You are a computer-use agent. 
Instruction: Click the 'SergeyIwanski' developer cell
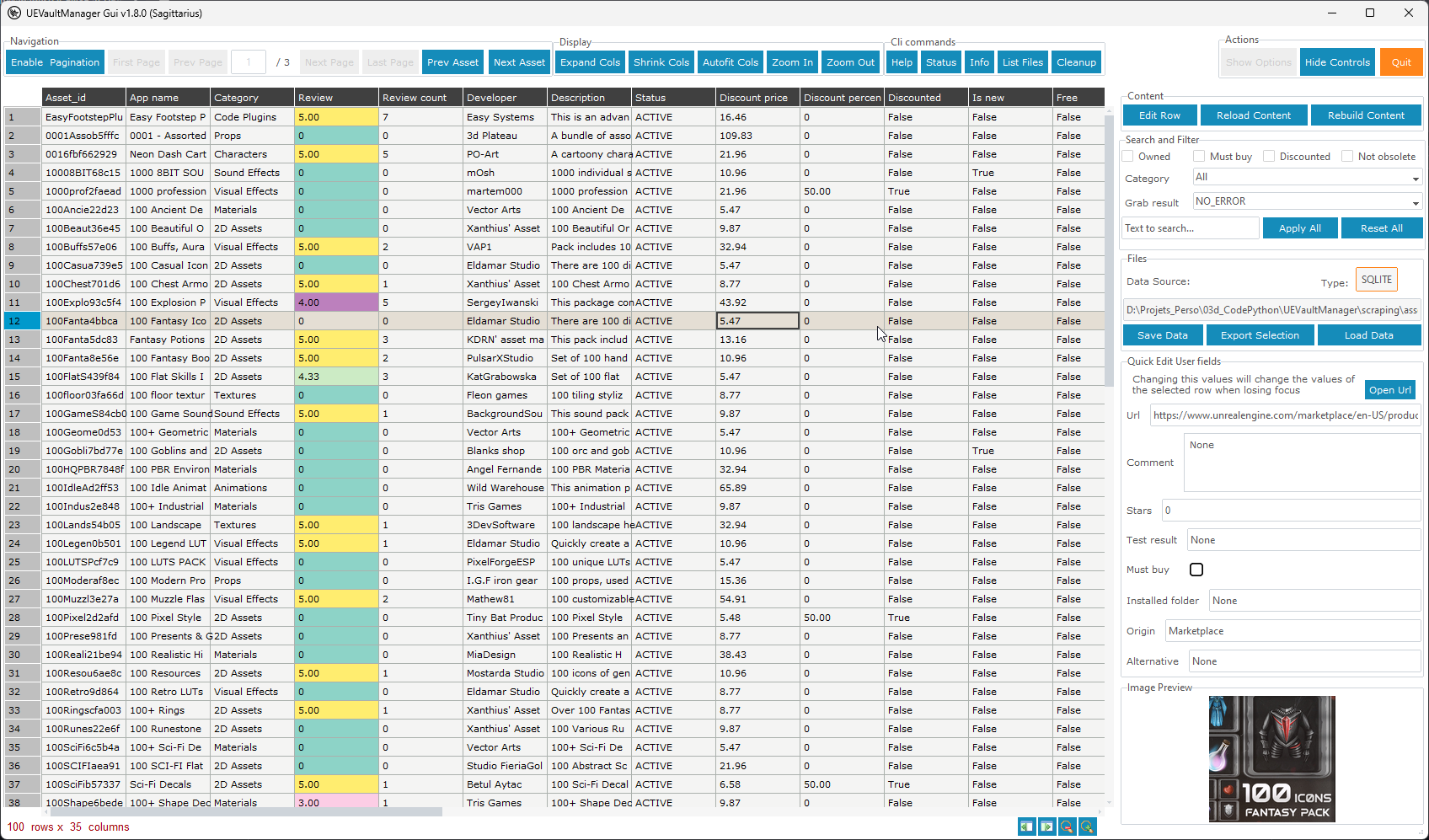[506, 302]
